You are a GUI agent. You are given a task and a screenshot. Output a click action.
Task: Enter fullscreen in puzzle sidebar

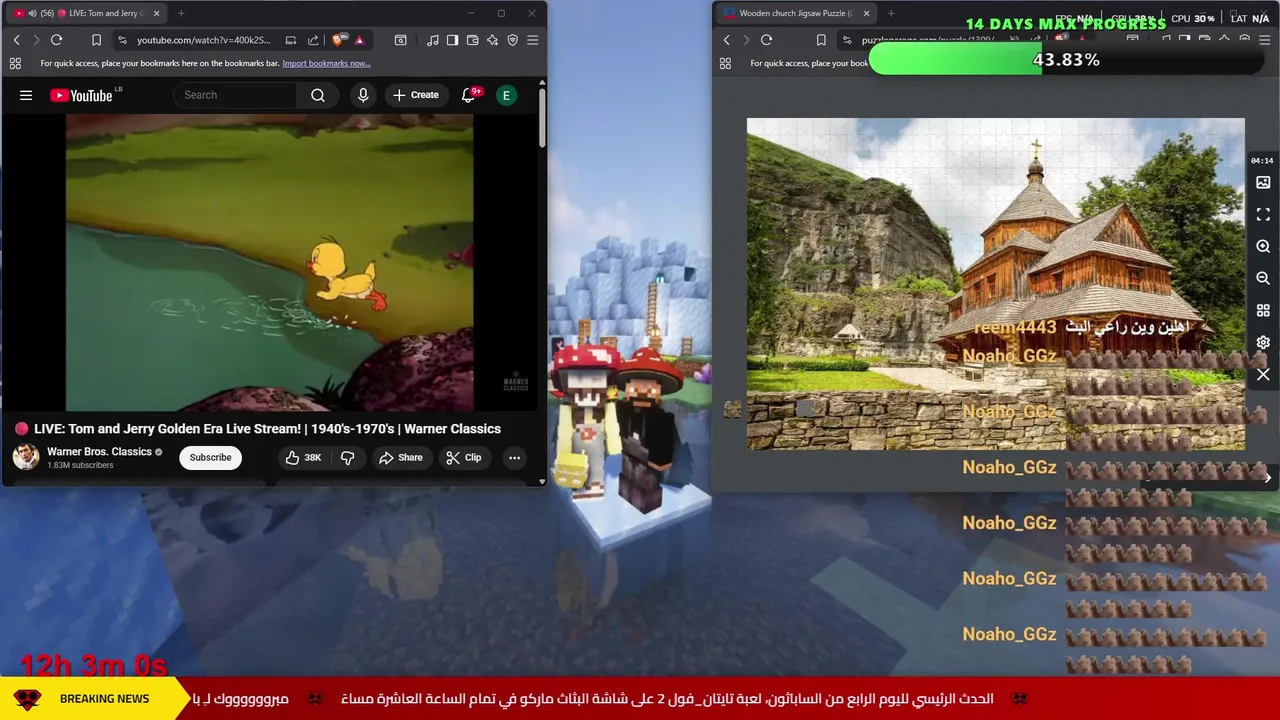[1263, 214]
